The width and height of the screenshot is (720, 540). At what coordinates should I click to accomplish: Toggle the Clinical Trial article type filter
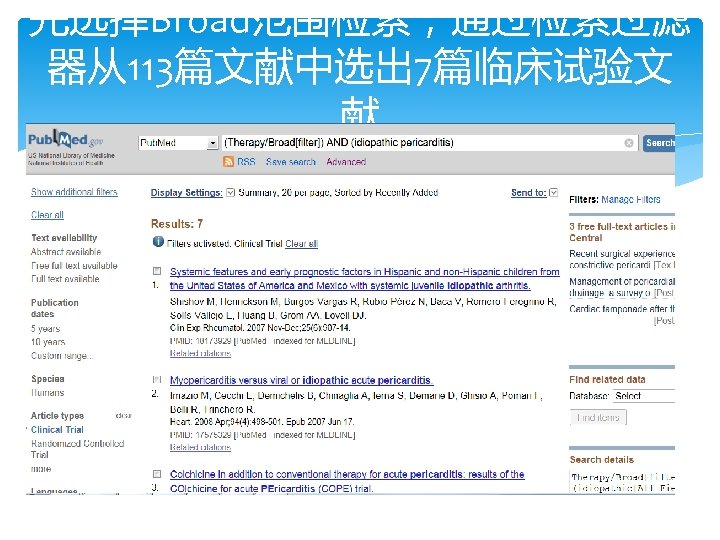[x=57, y=430]
